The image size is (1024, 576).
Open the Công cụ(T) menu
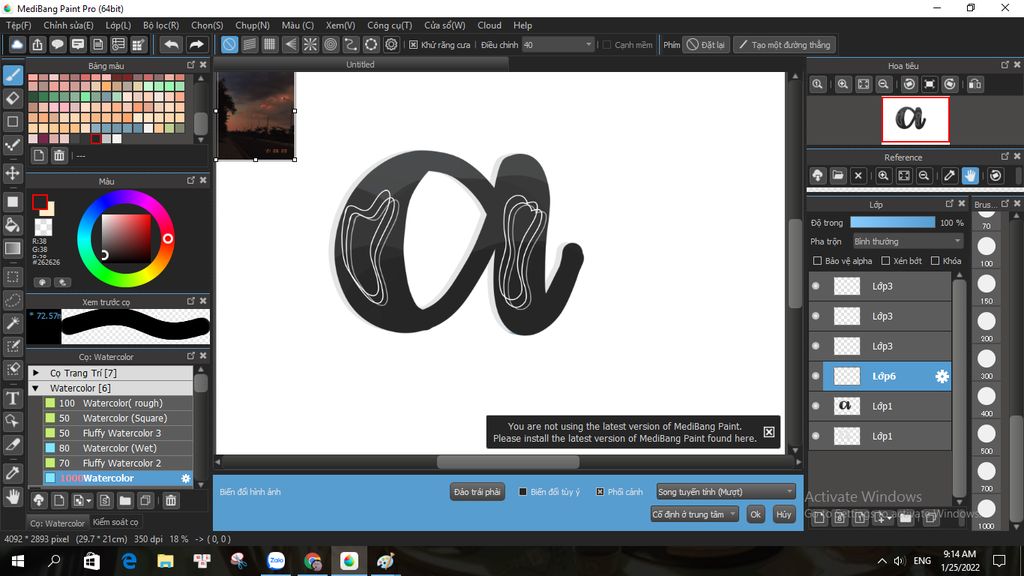click(x=389, y=25)
